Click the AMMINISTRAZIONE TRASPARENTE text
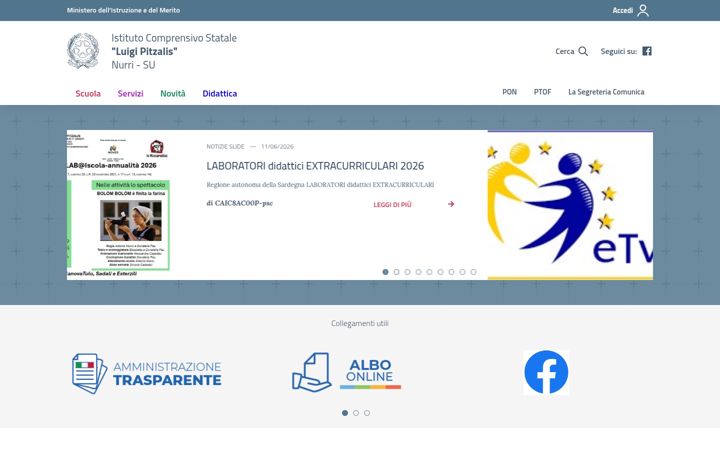Image resolution: width=720 pixels, height=450 pixels. tap(167, 373)
